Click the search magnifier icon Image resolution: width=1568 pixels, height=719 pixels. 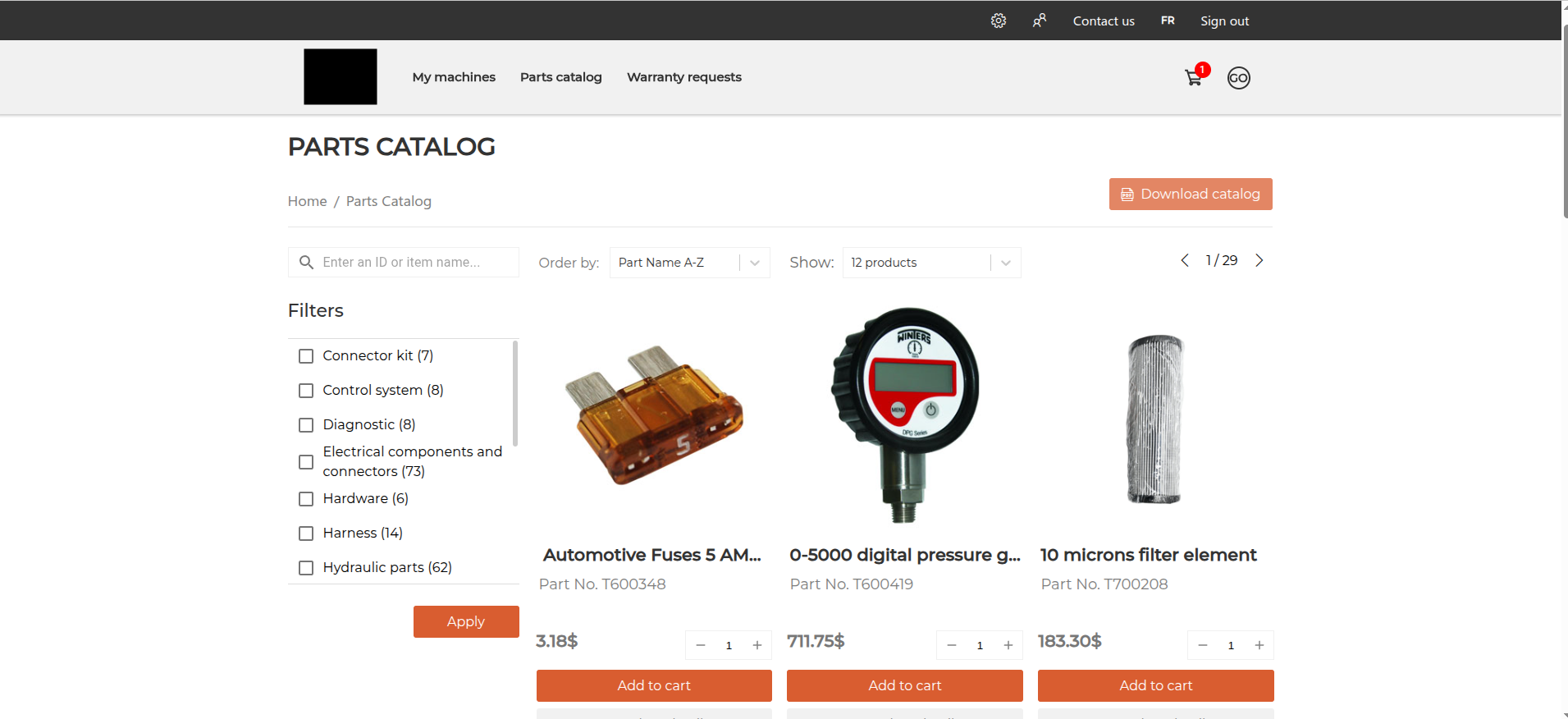306,263
